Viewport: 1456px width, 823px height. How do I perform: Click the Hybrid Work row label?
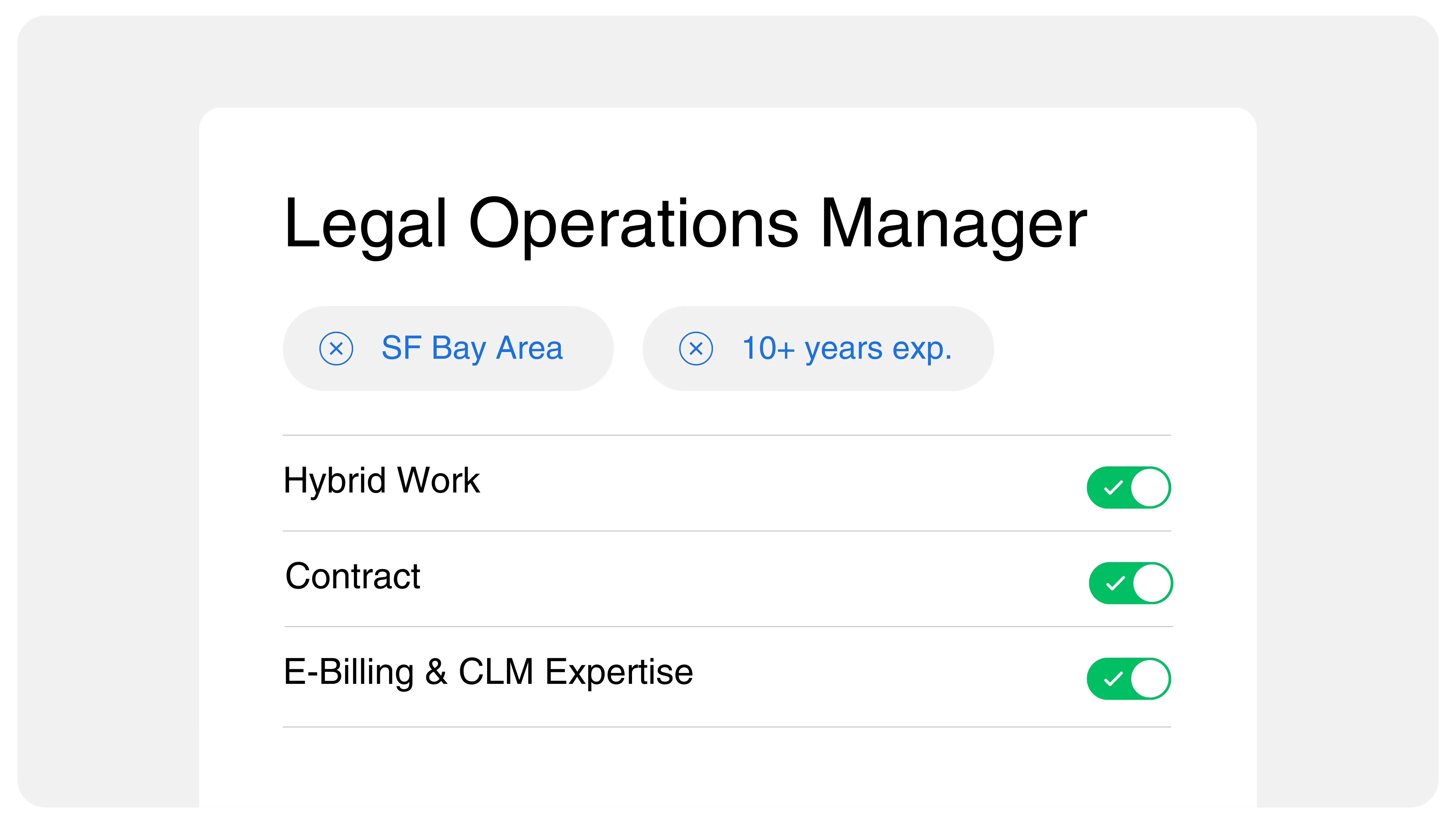coord(382,481)
